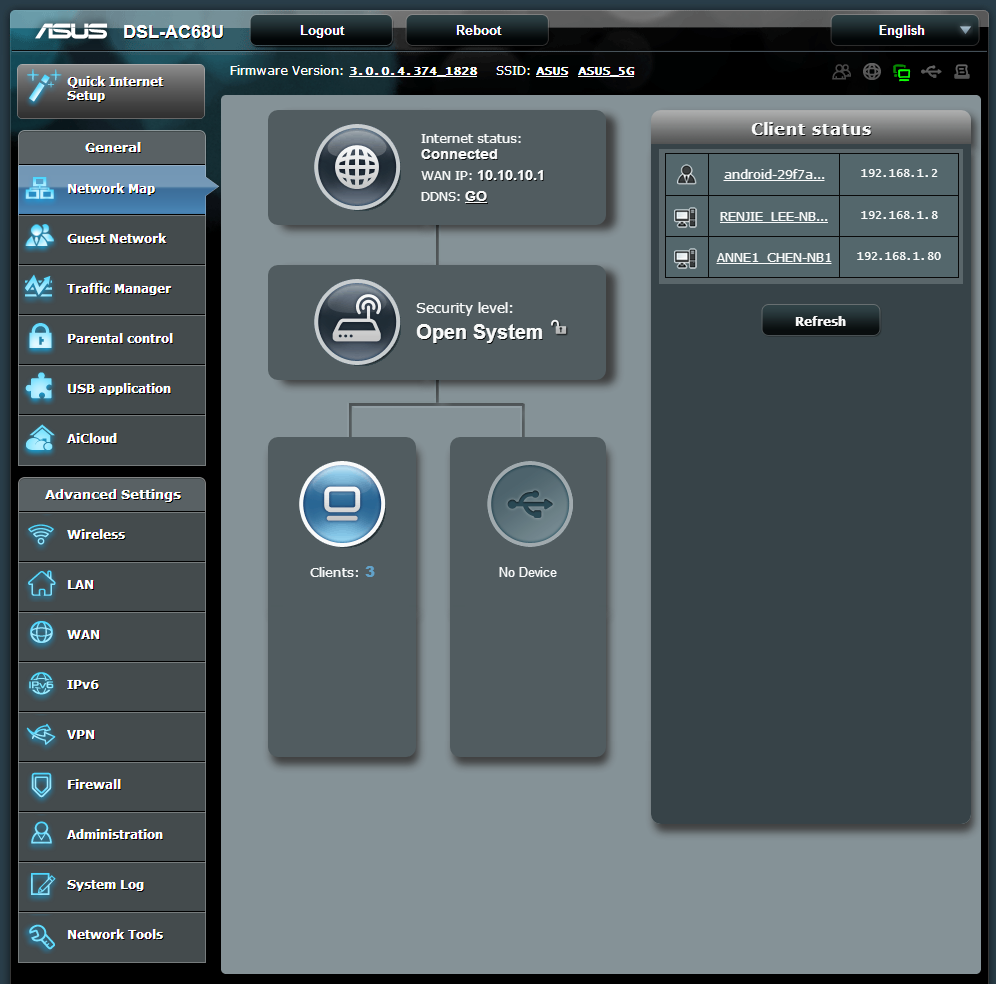This screenshot has height=984, width=996.
Task: Click the Clients count 3
Action: [370, 572]
